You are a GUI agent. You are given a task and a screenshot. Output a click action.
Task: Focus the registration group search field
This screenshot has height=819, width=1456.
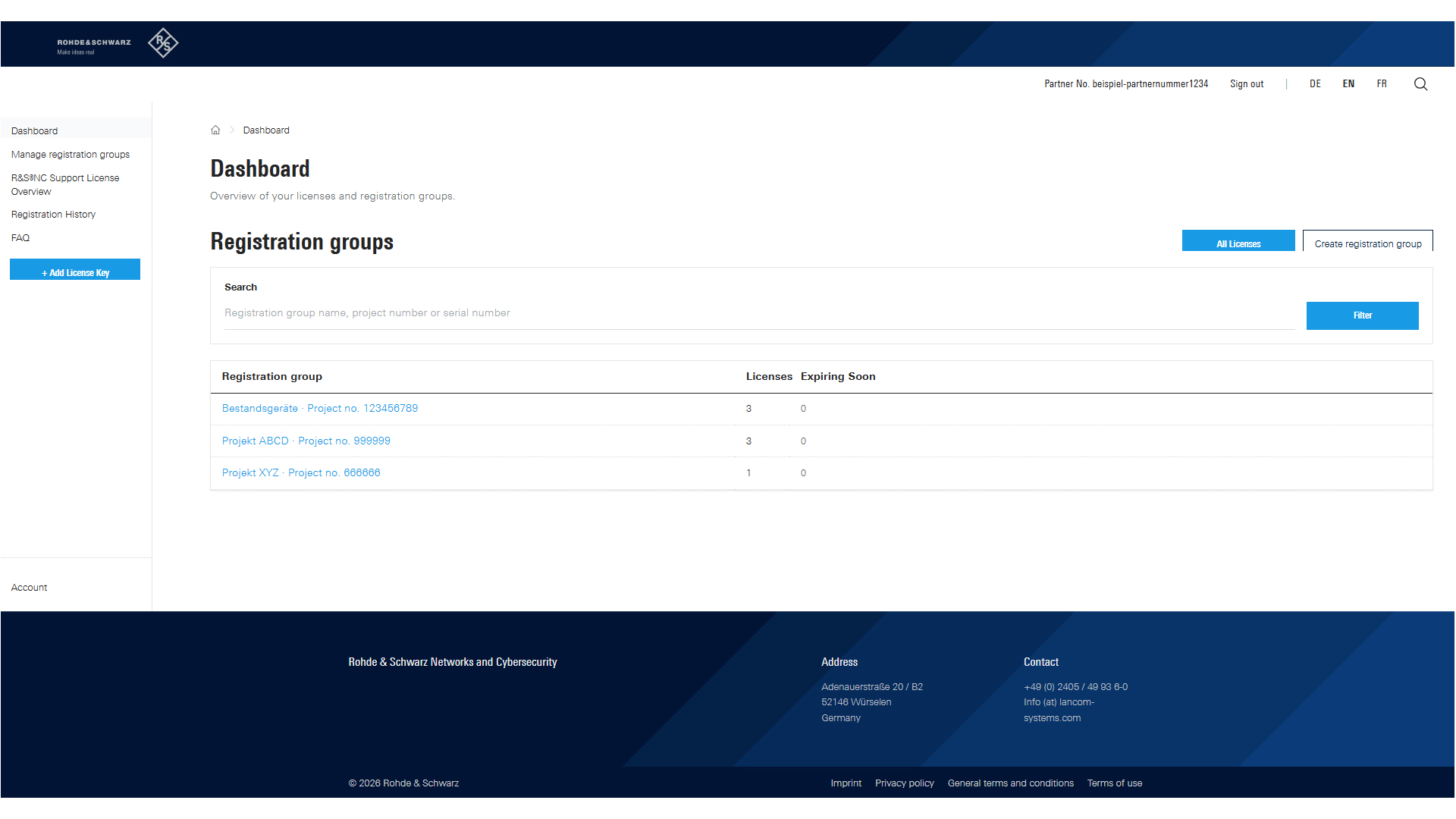[759, 313]
